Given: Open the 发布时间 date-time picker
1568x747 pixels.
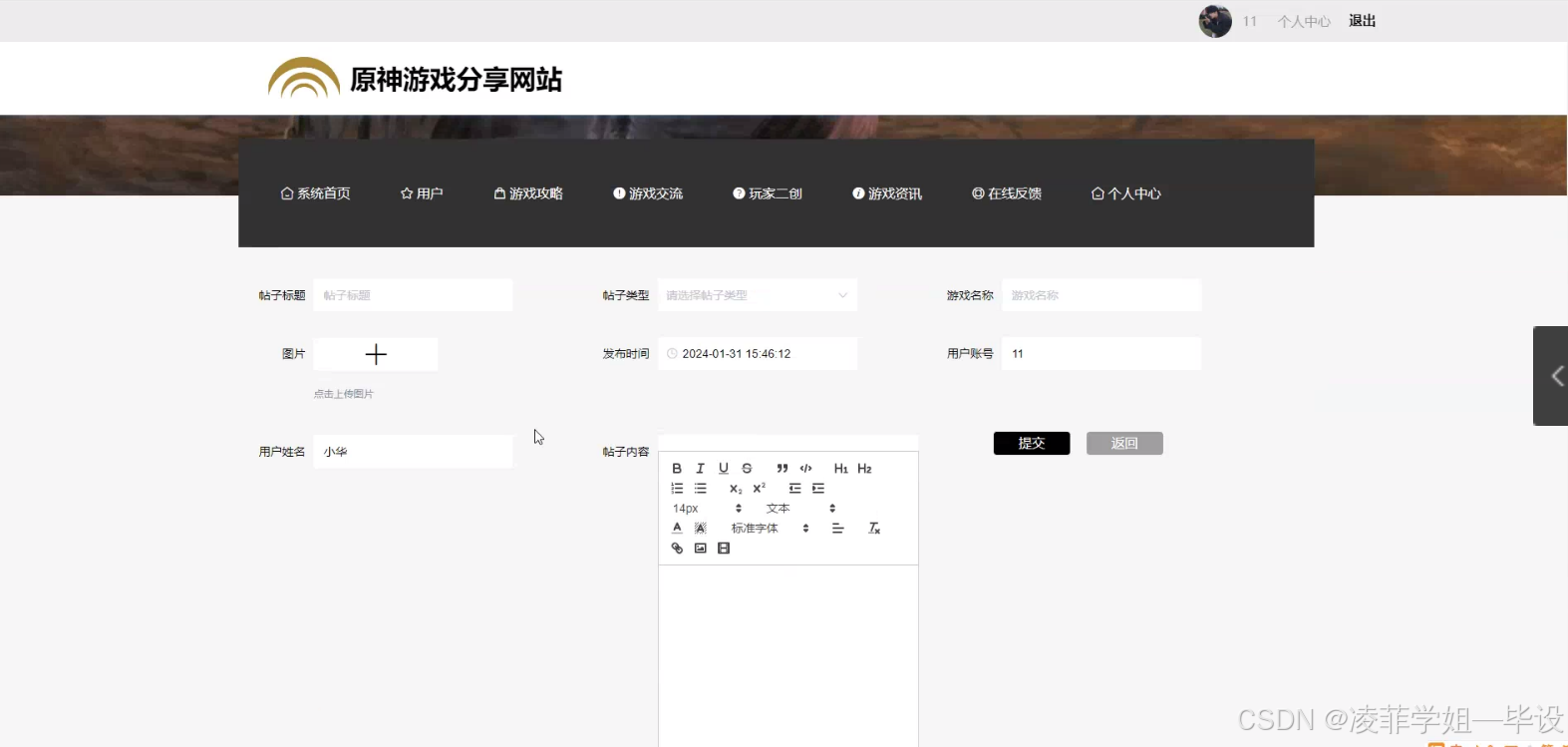Looking at the screenshot, I should (x=757, y=354).
